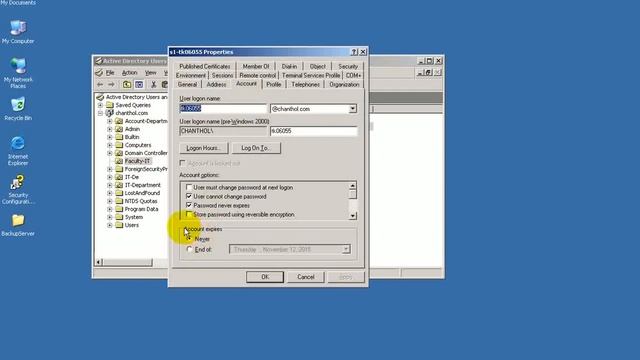Switch to the Profile tab
Screen dimensions: 640x360
point(273,84)
